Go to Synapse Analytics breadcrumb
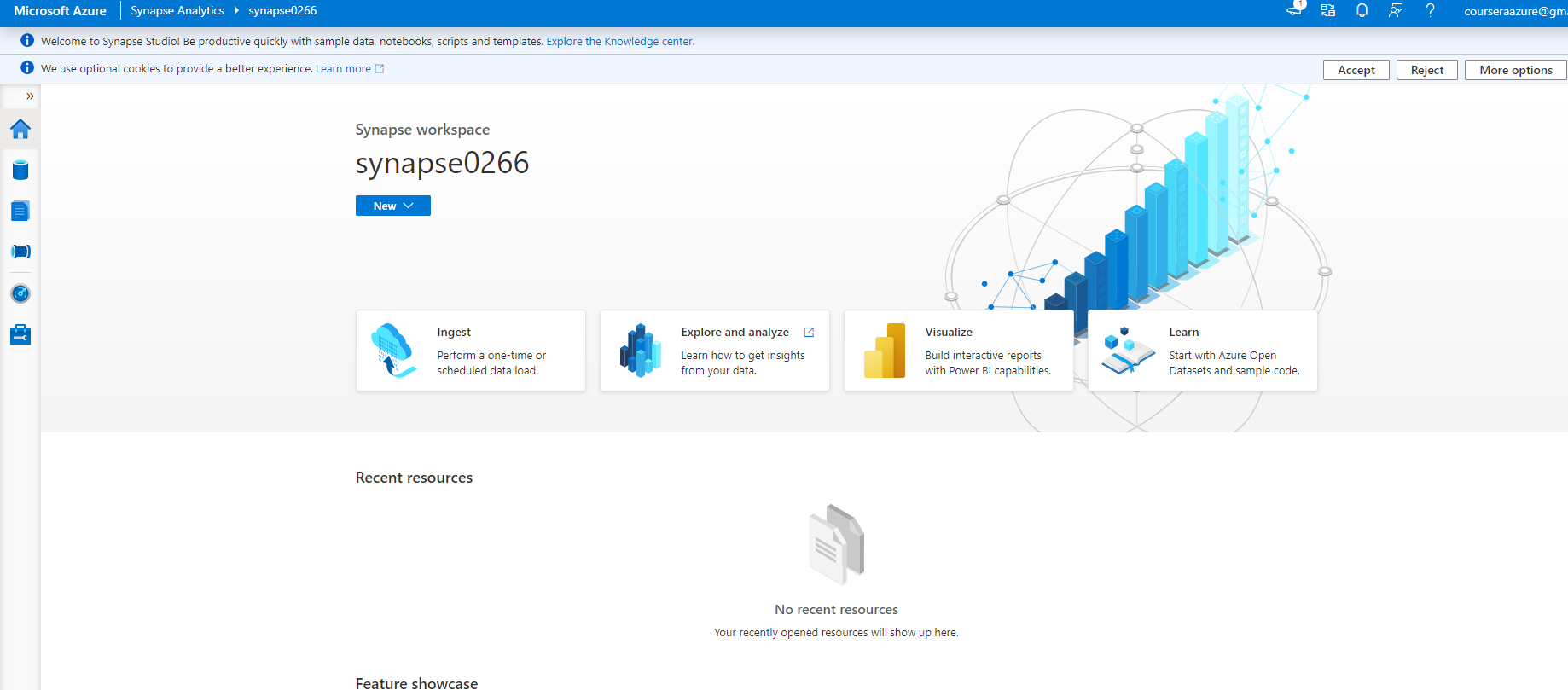1568x690 pixels. point(177,11)
